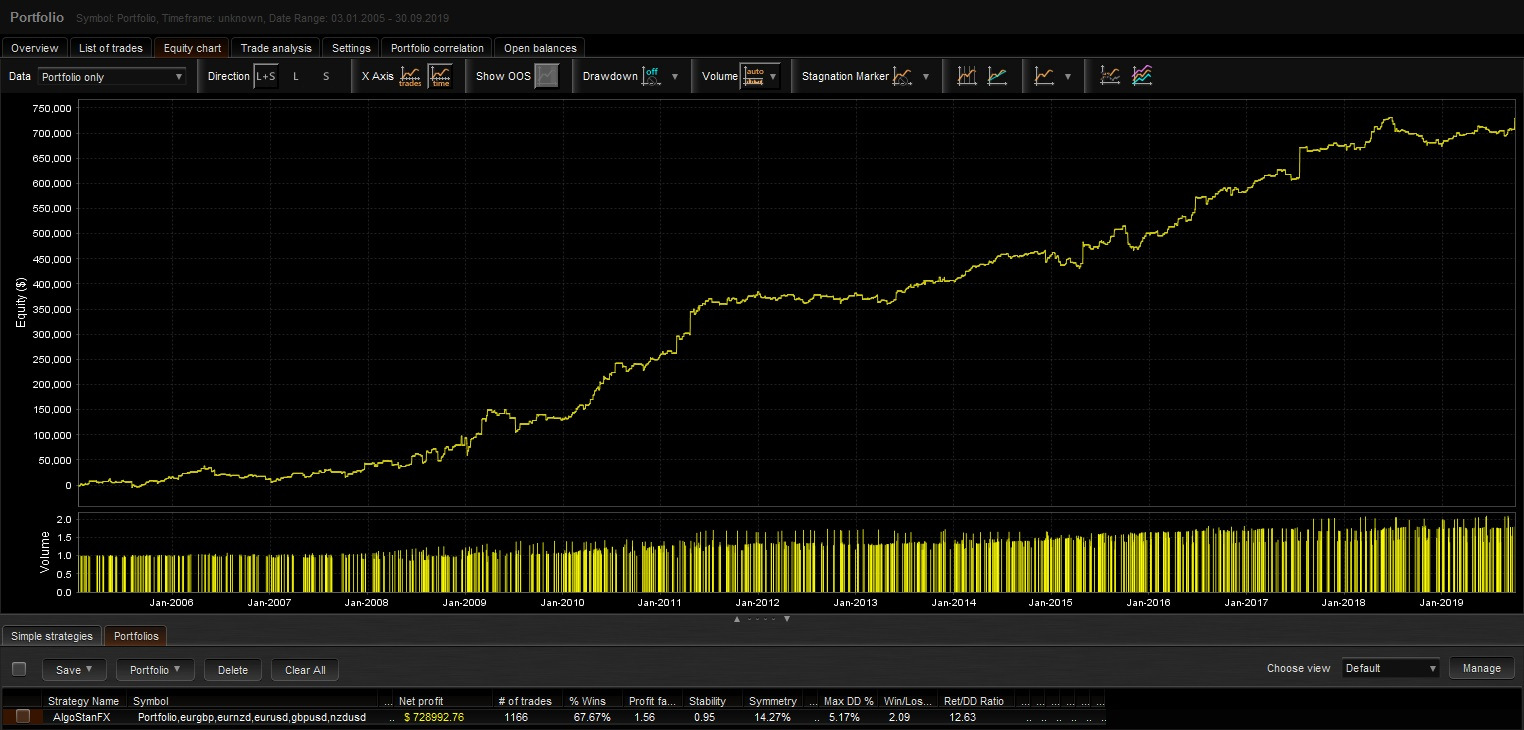The width and height of the screenshot is (1524, 730).
Task: Expand the Save dropdown button
Action: 75,669
